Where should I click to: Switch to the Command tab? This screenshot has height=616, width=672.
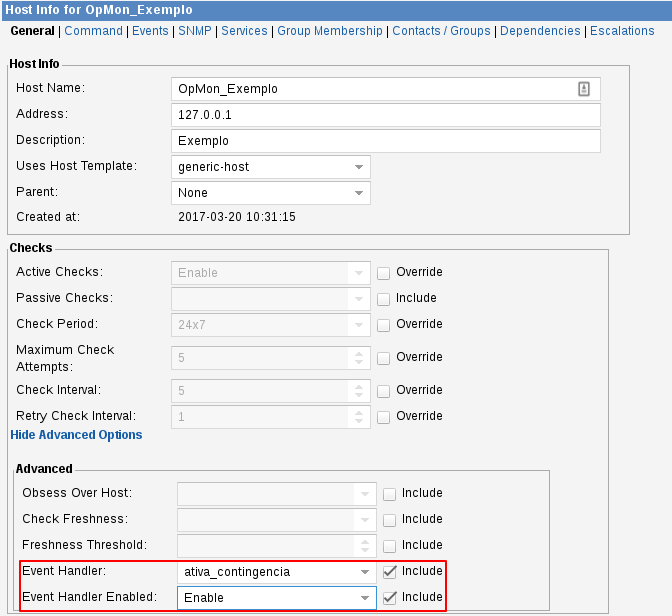click(93, 31)
